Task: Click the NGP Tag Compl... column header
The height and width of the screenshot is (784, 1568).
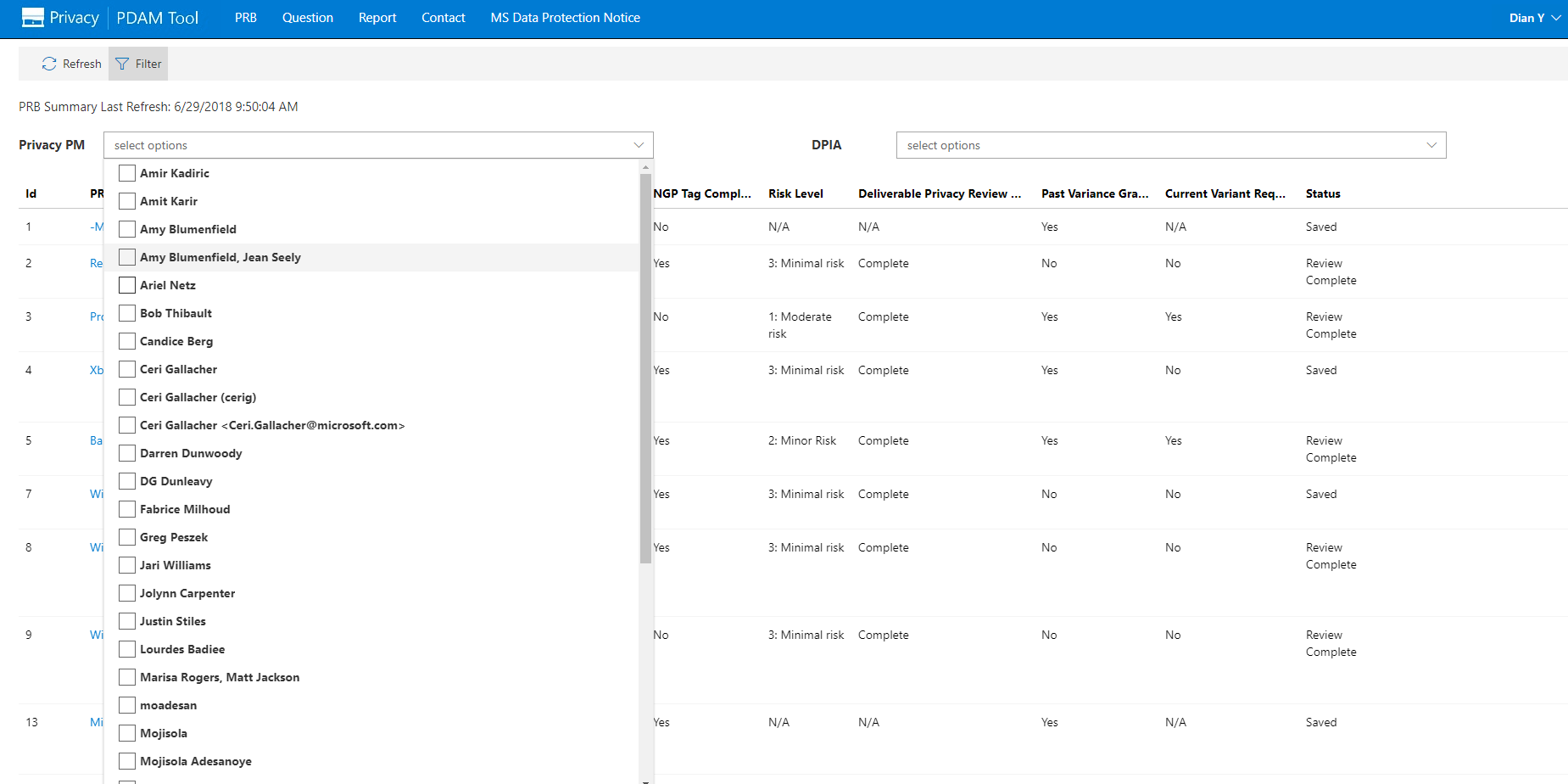Action: (x=702, y=193)
